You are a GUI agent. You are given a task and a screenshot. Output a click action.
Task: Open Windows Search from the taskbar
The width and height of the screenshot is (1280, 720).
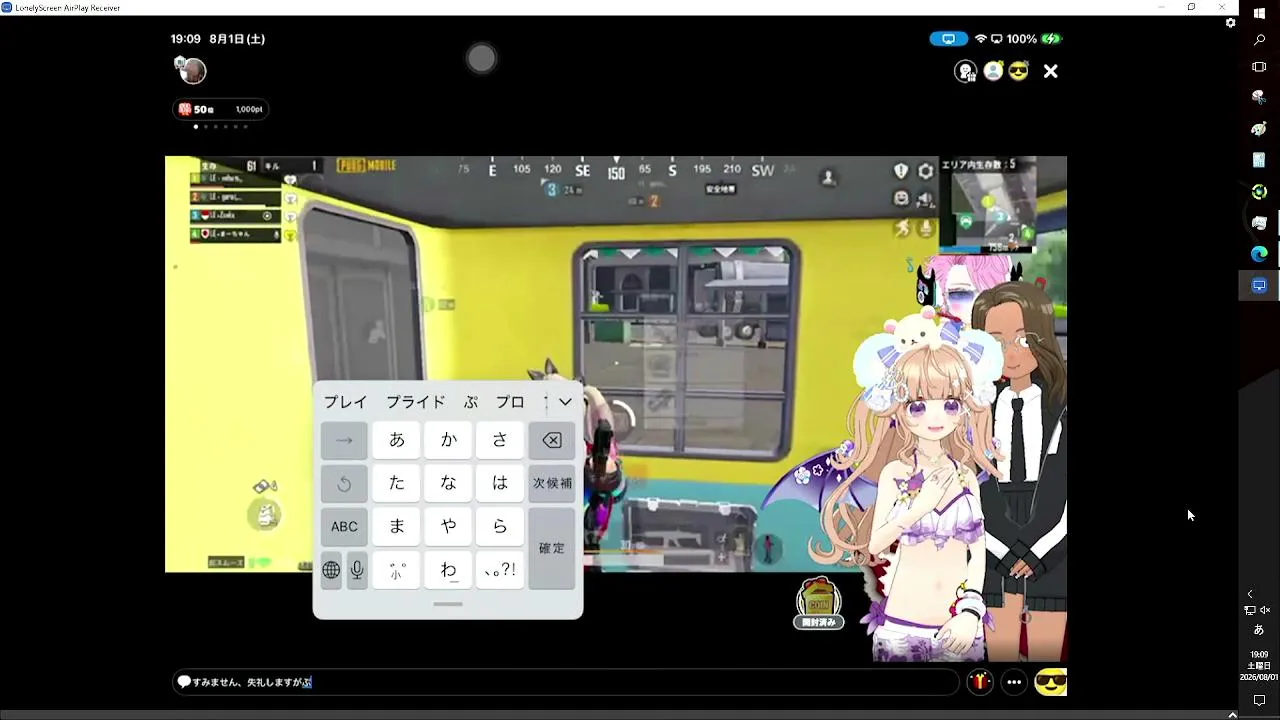click(1259, 40)
